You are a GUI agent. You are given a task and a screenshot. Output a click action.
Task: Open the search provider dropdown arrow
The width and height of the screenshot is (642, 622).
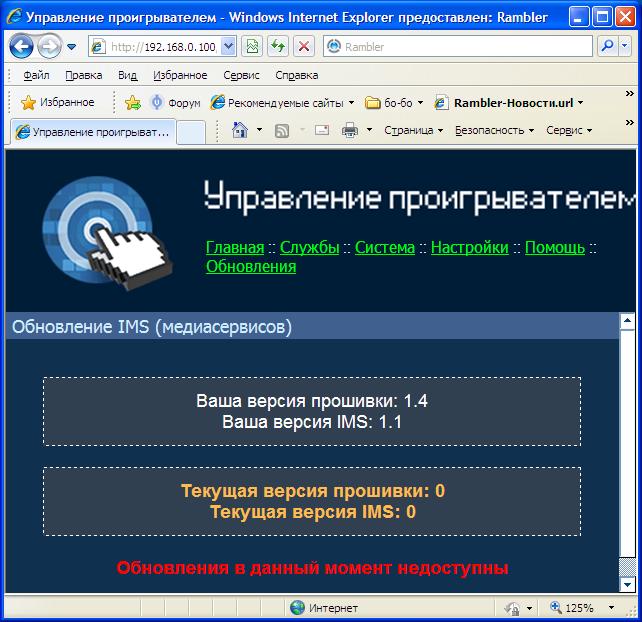624,47
